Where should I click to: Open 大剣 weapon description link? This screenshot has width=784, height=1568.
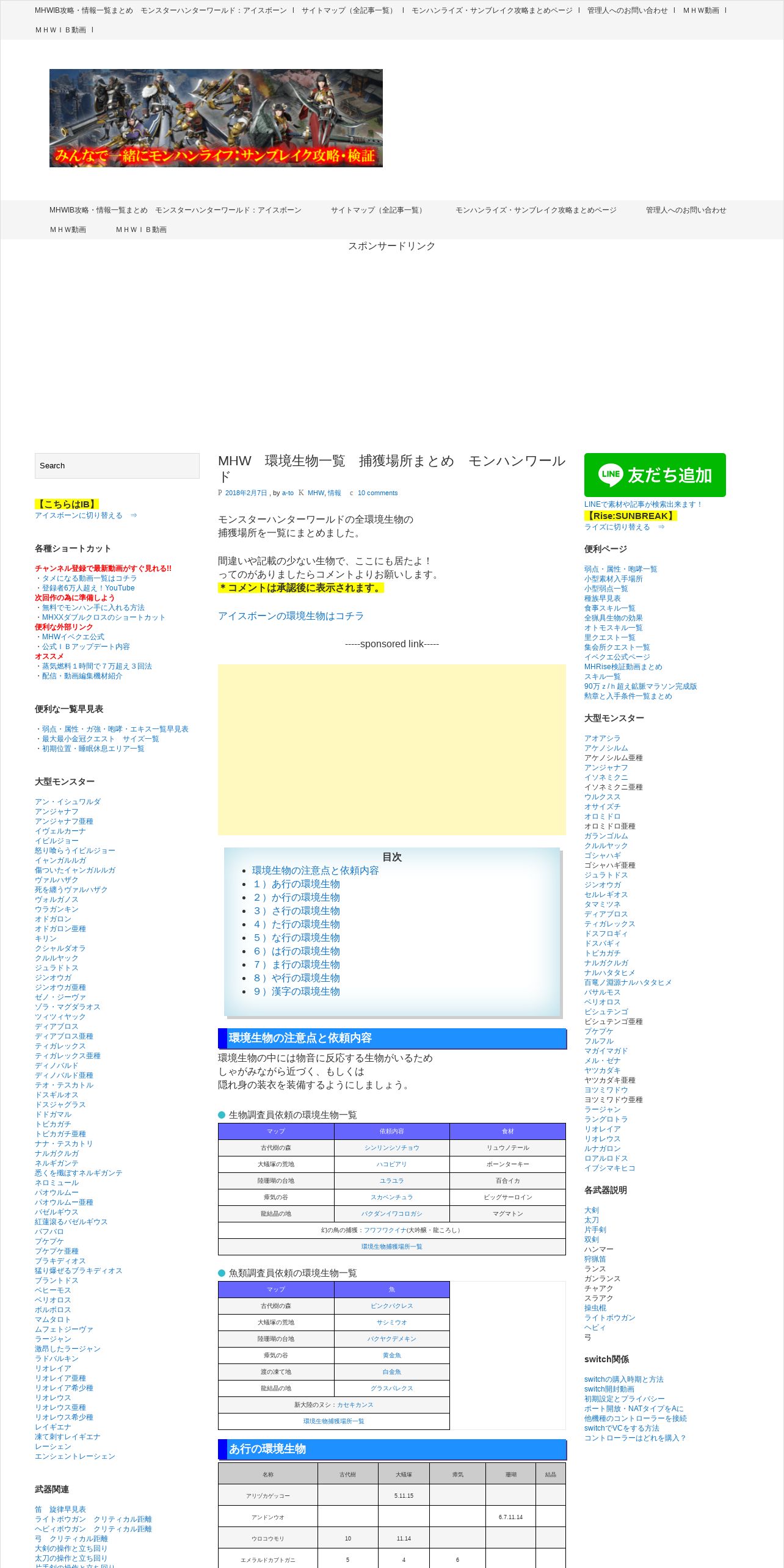point(592,1210)
